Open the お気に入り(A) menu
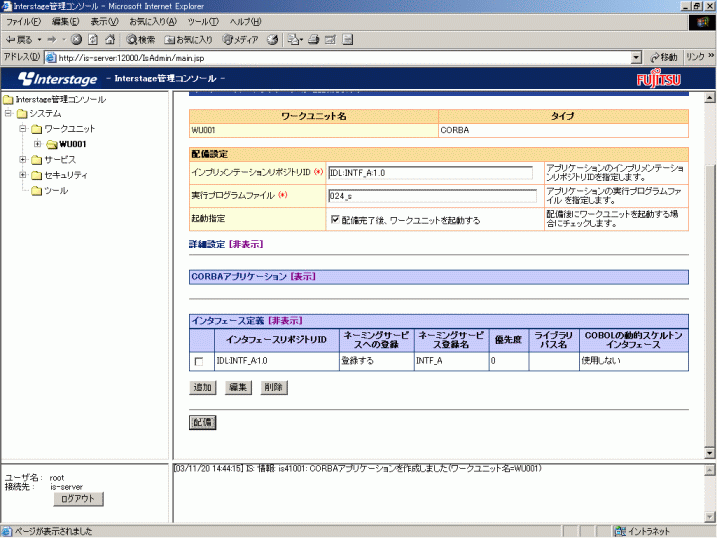Viewport: 717px width, 538px height. pos(153,21)
